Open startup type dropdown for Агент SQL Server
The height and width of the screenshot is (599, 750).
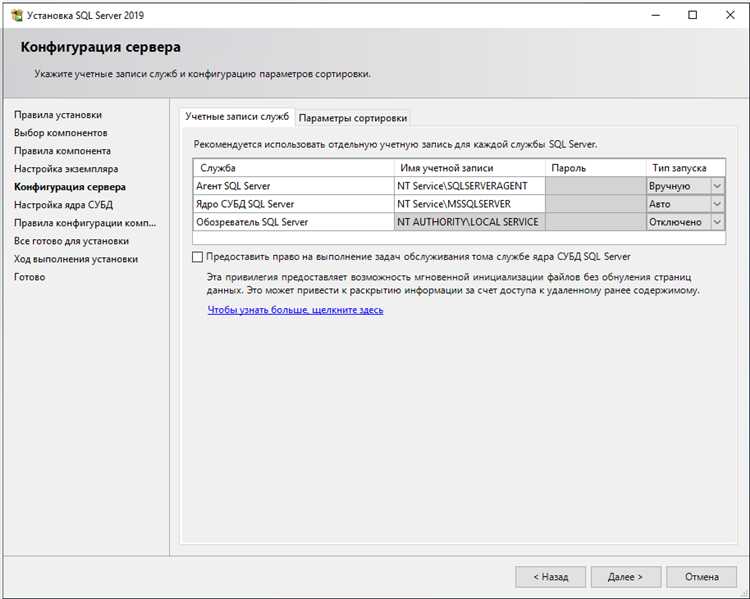(717, 186)
